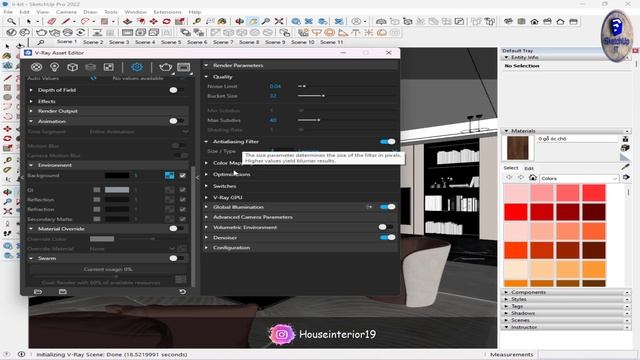640x360 pixels.
Task: Toggle the Material Override switch
Action: coord(176,229)
